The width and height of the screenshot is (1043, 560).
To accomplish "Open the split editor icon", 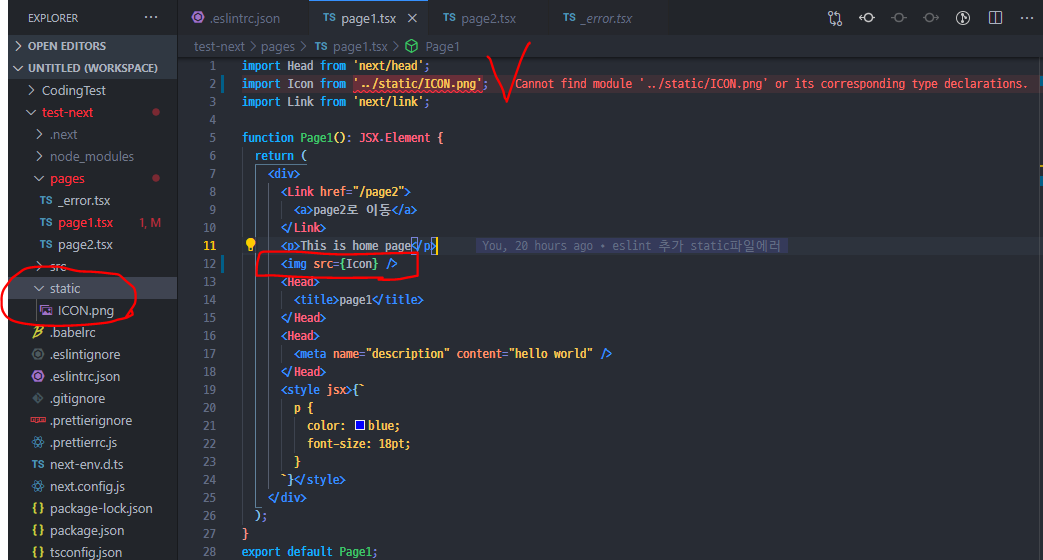I will pos(995,18).
